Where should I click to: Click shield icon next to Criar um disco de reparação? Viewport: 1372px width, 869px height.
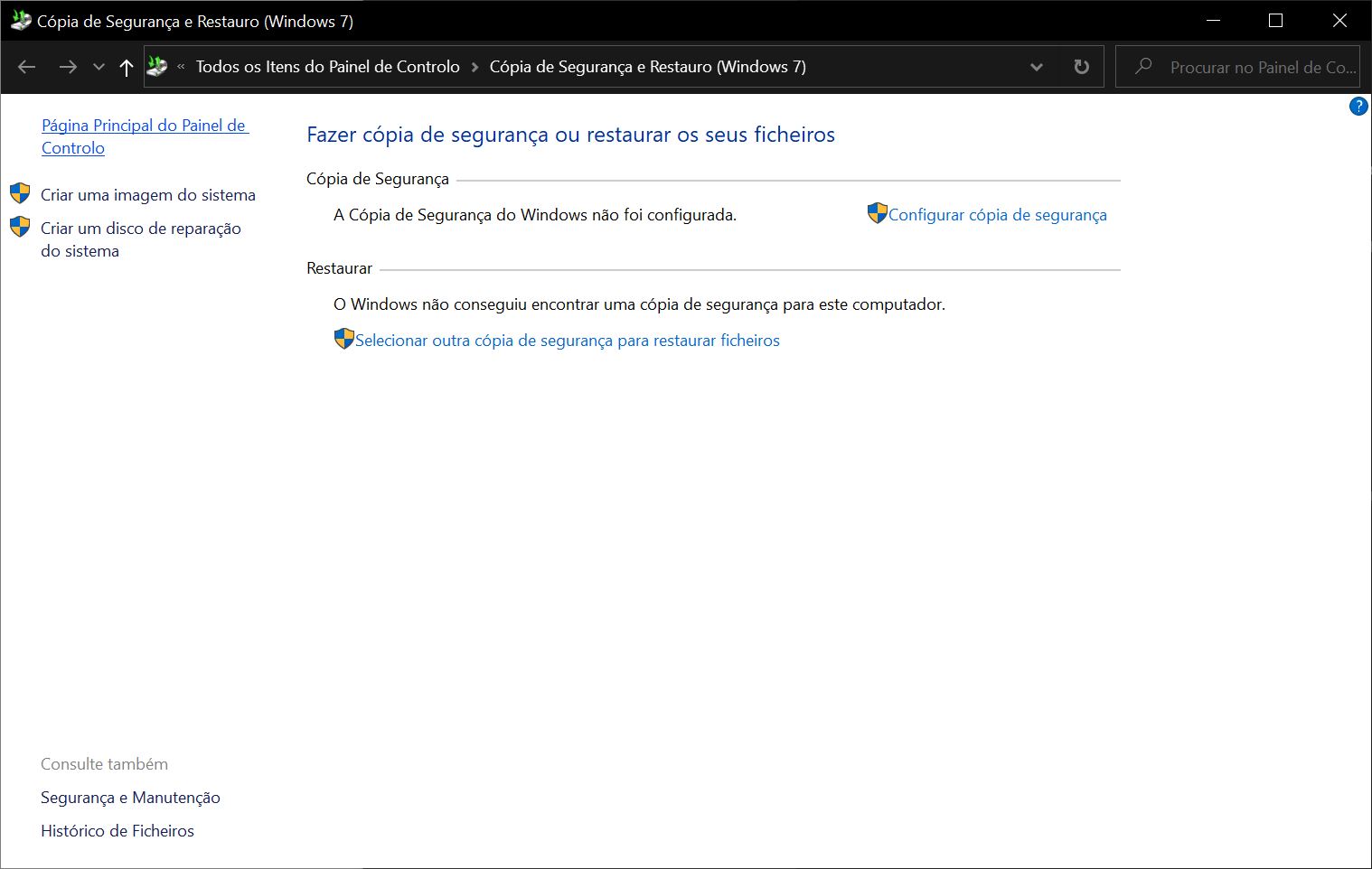pos(20,227)
